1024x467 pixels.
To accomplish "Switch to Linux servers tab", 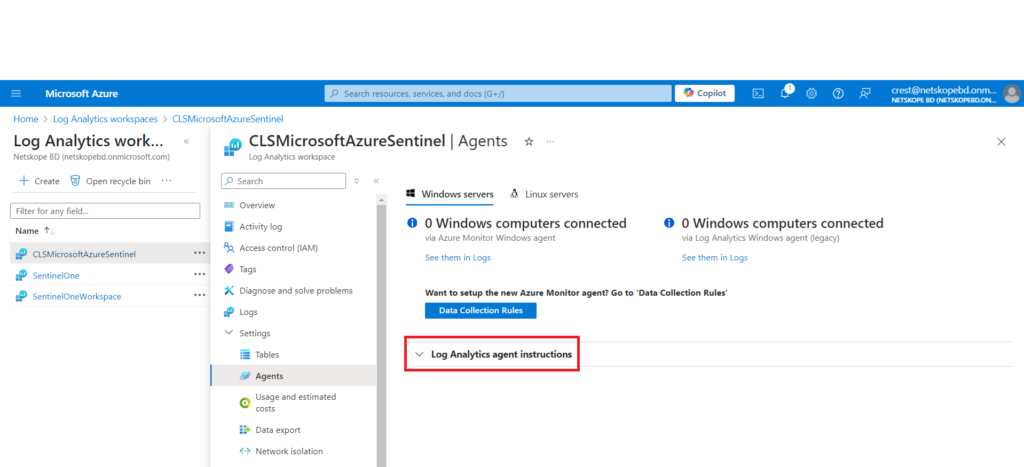I will click(545, 194).
